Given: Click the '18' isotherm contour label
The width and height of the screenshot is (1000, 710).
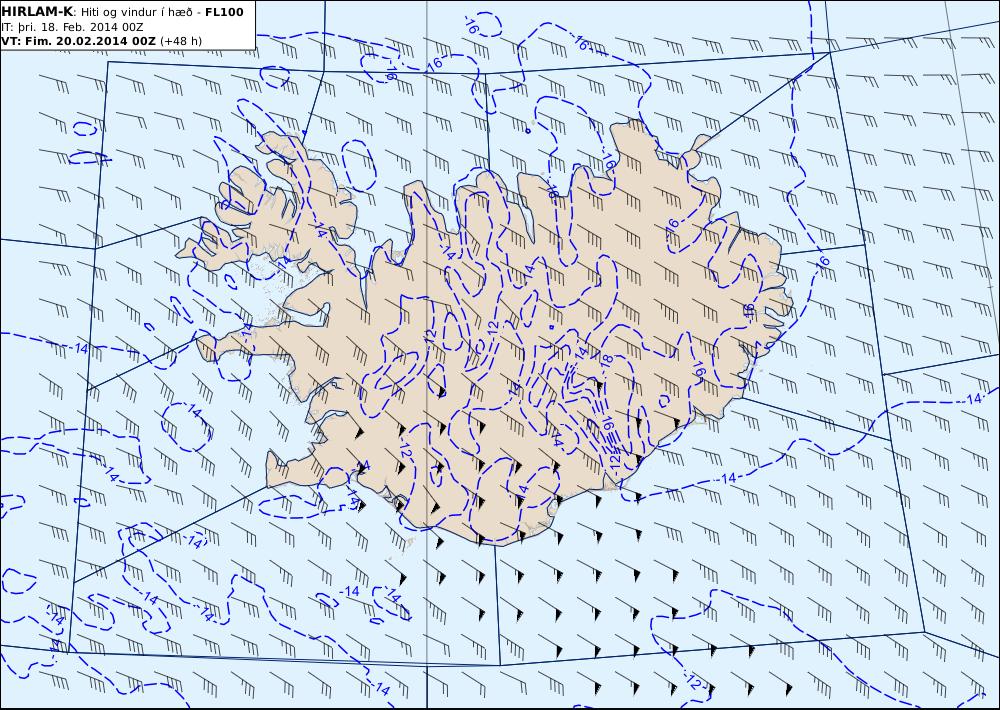Looking at the screenshot, I should 607,360.
